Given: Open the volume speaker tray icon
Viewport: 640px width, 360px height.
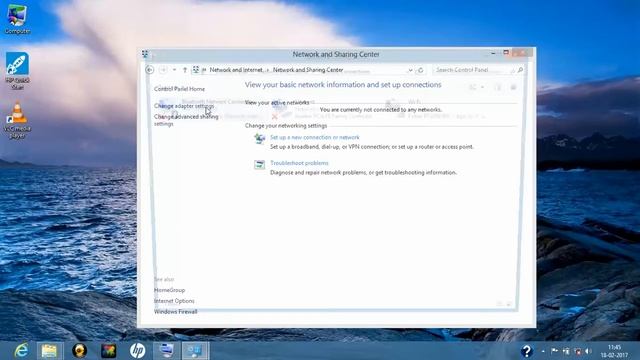Looking at the screenshot, I should coord(588,351).
